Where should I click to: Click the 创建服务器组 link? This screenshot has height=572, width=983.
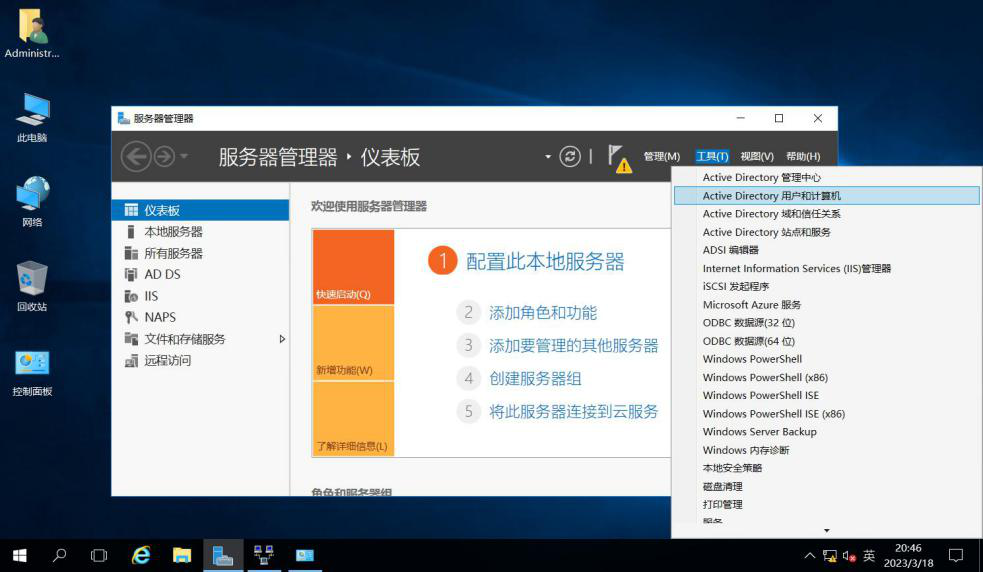(535, 378)
